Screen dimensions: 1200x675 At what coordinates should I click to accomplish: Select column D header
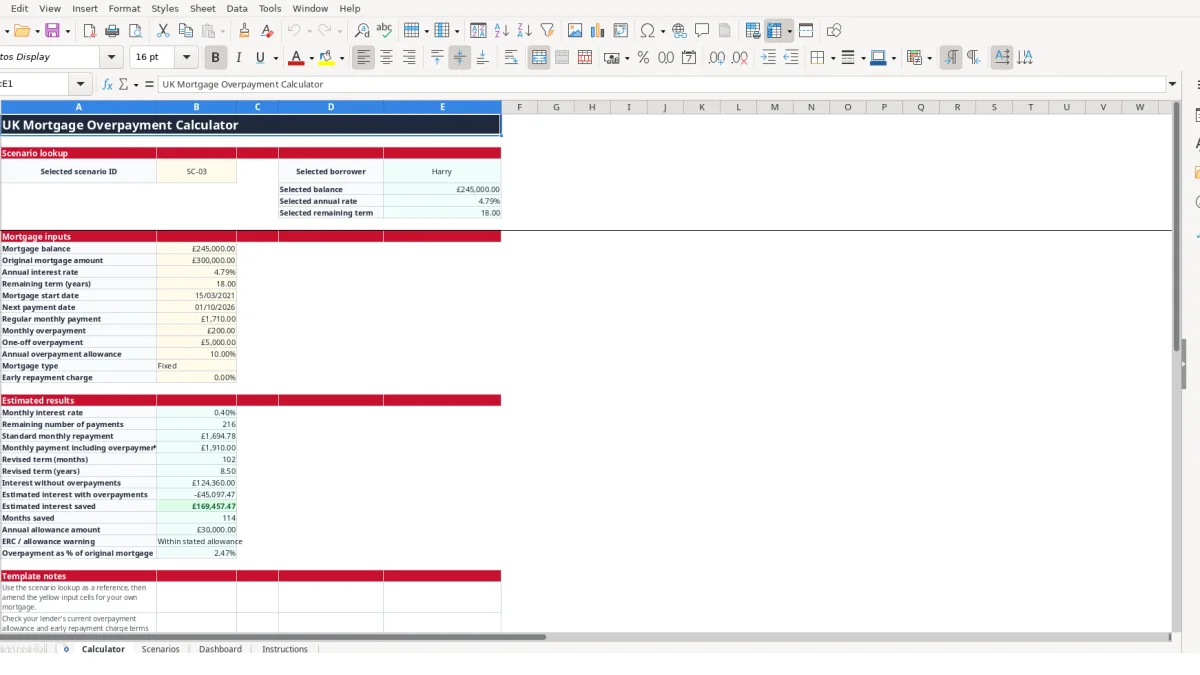point(331,107)
